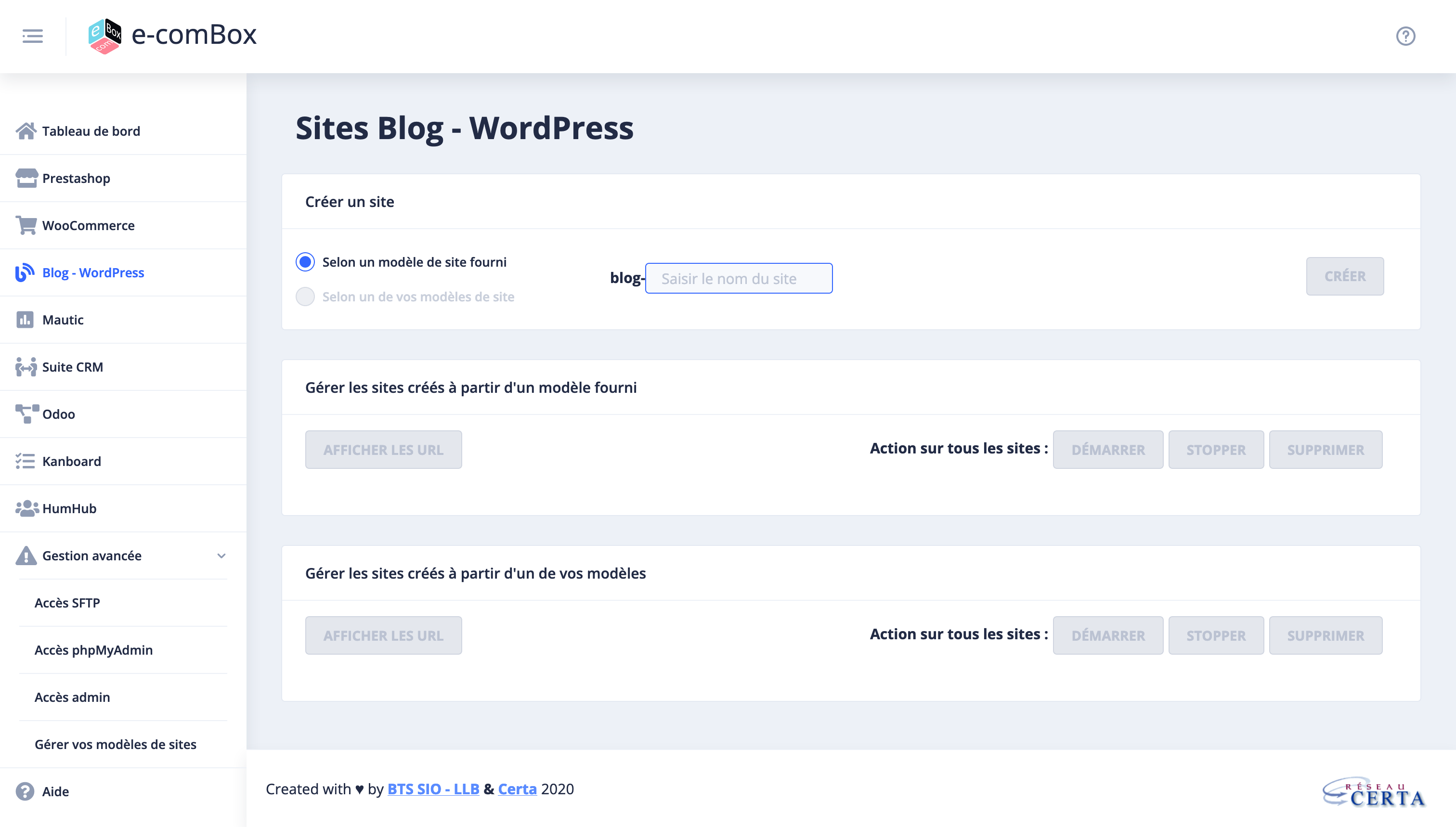Click SUPPRIMER for modèle fourni sites
The image size is (1456, 827).
tap(1326, 450)
